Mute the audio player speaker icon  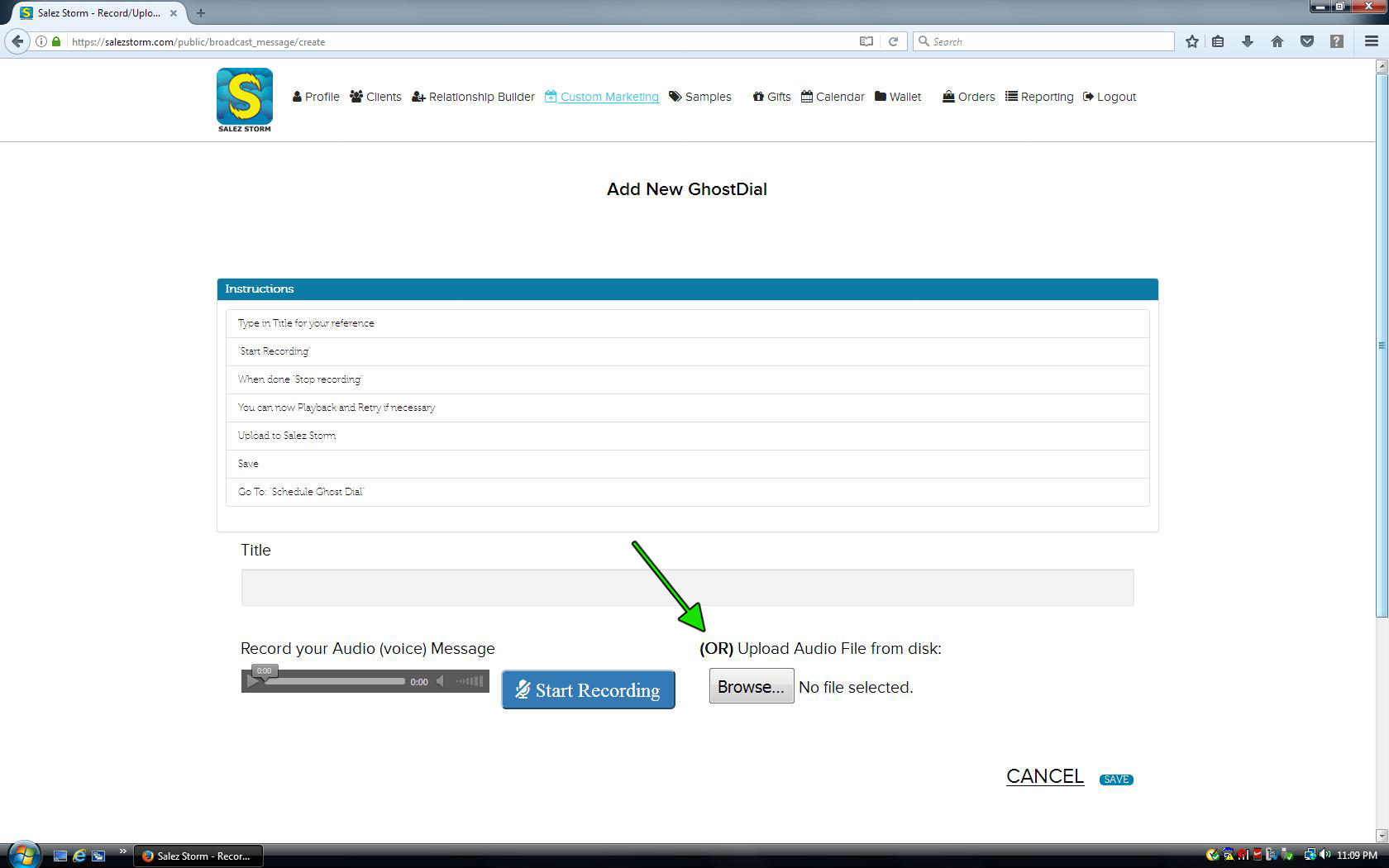coord(441,681)
